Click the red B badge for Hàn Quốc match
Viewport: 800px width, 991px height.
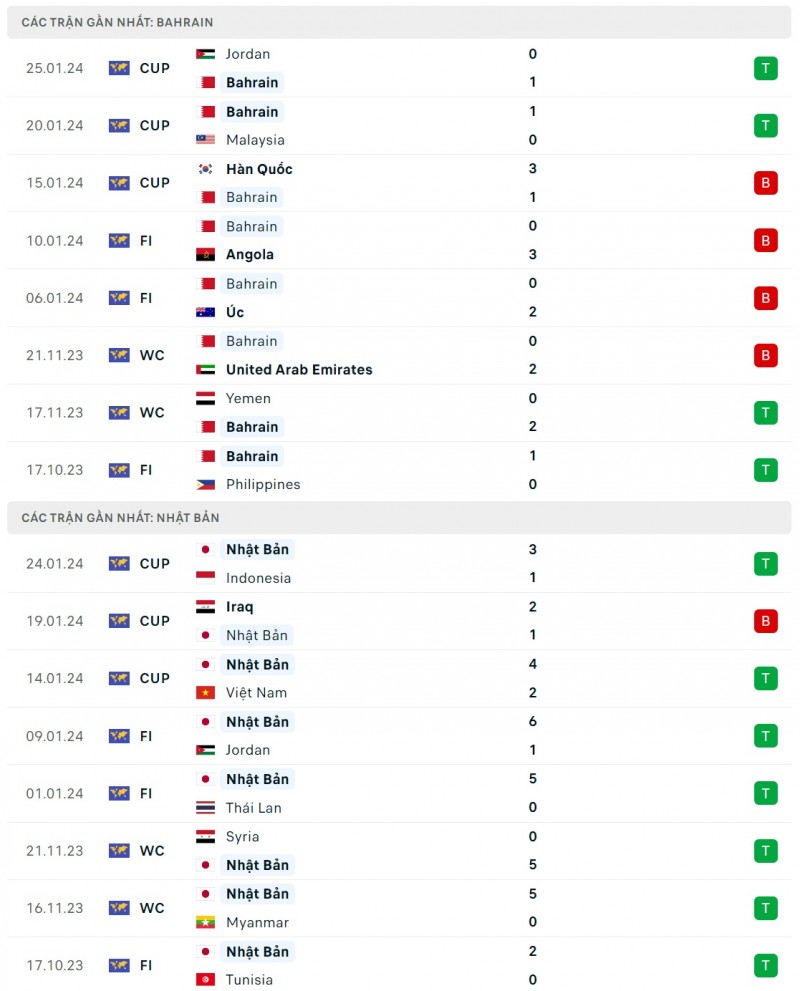[x=765, y=183]
